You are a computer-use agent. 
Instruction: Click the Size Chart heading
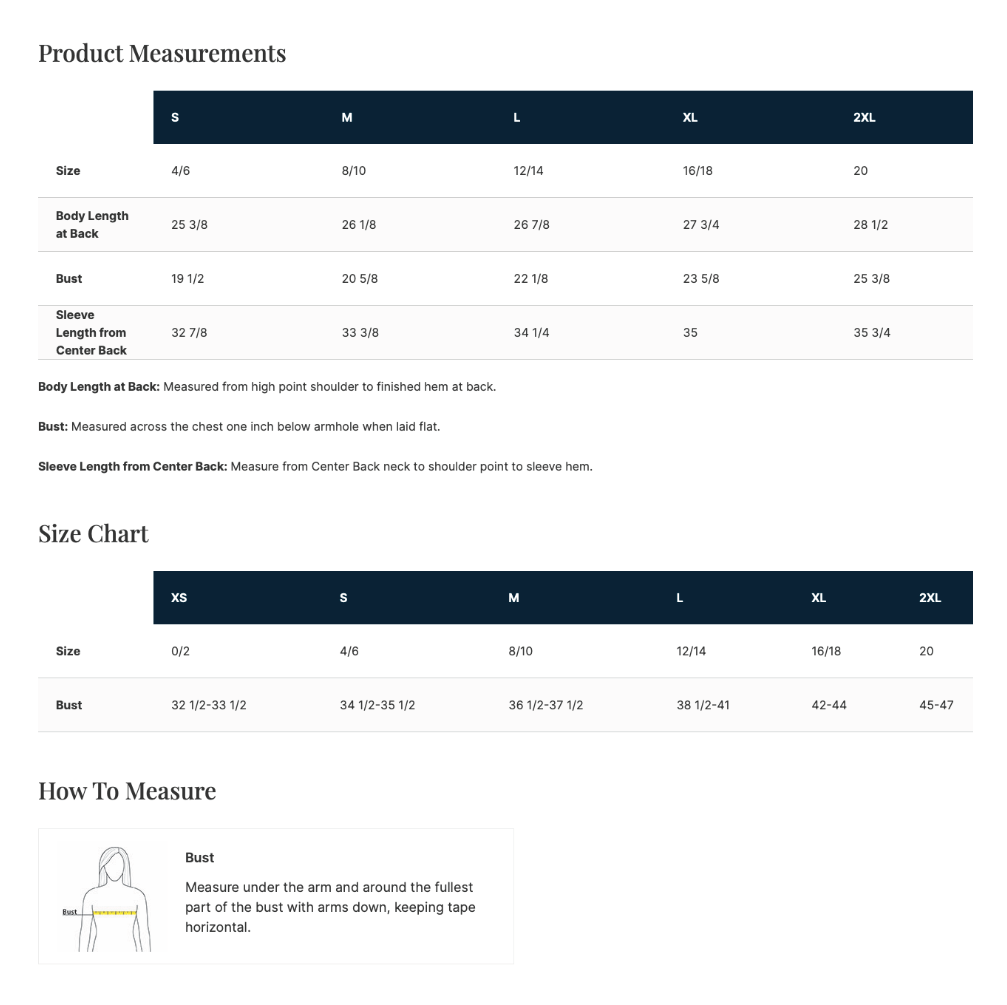click(x=93, y=534)
